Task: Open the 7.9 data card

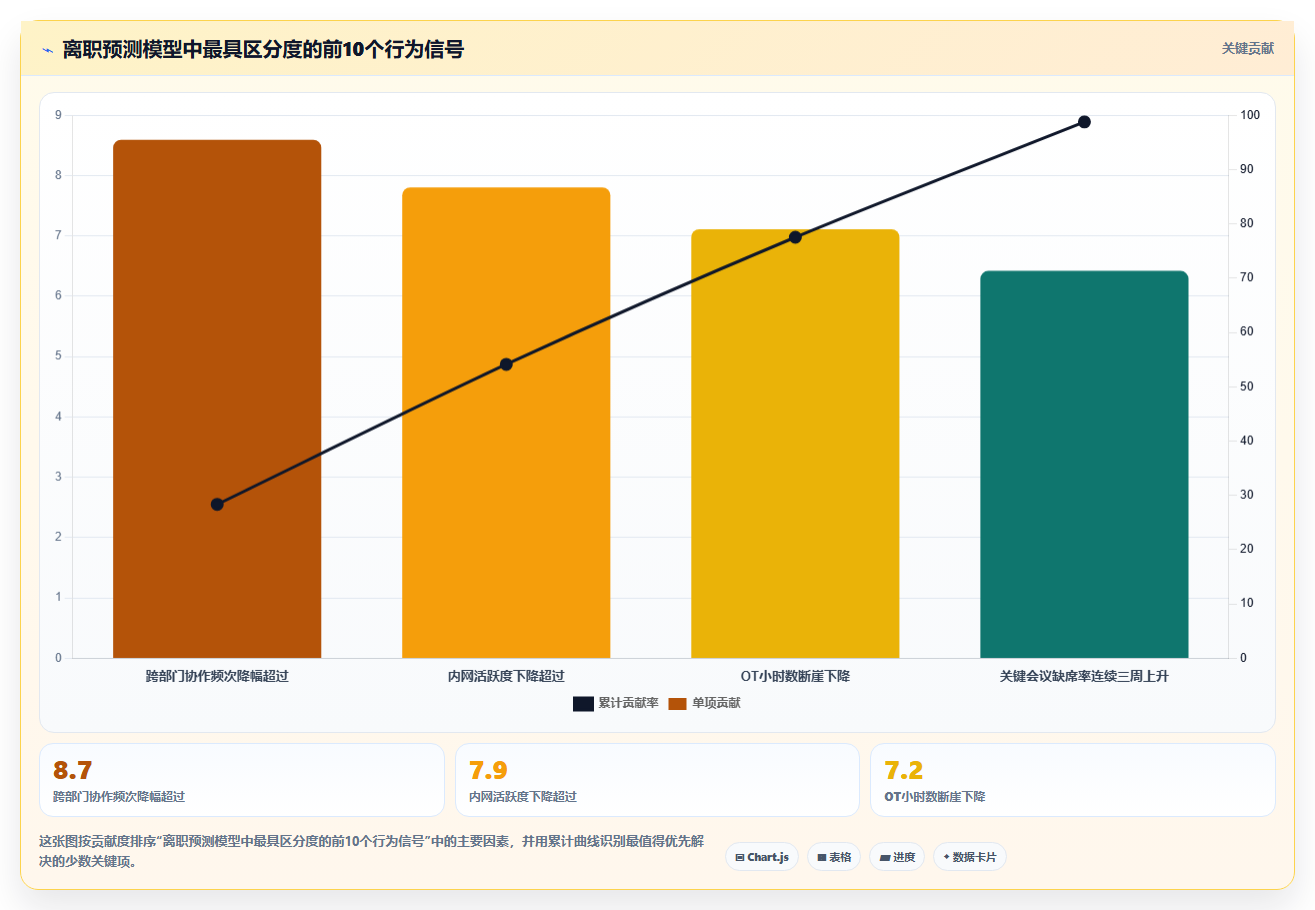Action: [657, 780]
